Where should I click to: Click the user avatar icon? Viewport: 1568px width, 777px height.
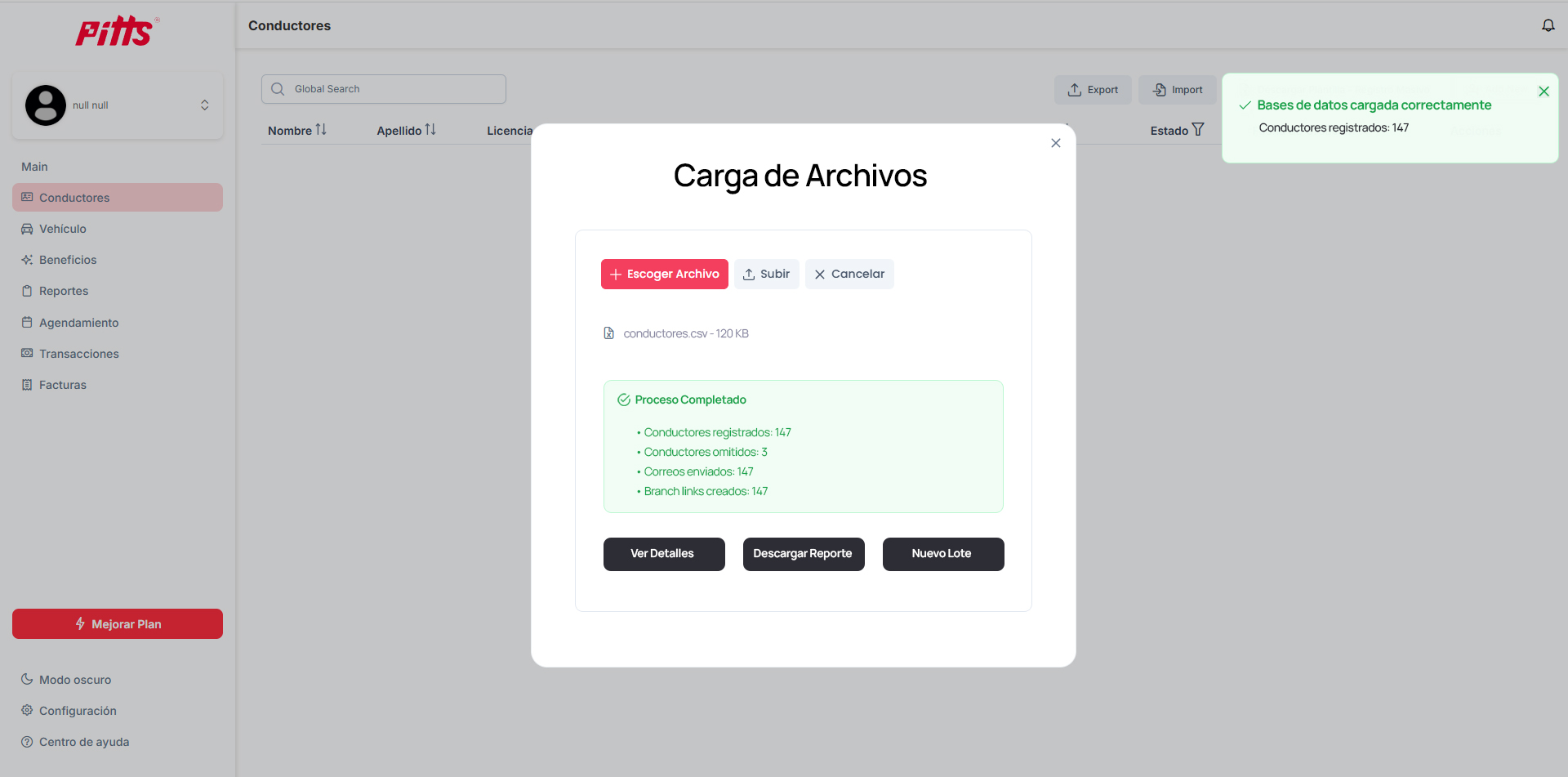click(46, 105)
